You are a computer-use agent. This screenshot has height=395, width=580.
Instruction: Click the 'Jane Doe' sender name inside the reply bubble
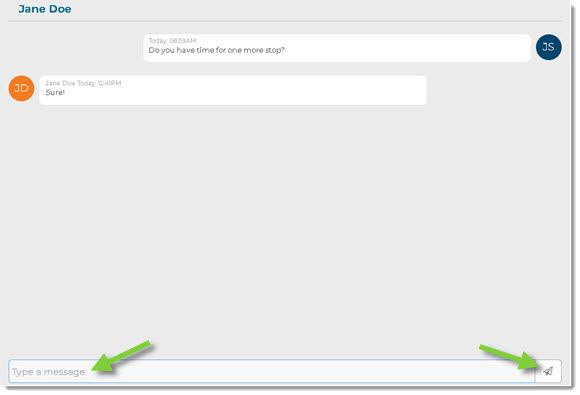60,83
